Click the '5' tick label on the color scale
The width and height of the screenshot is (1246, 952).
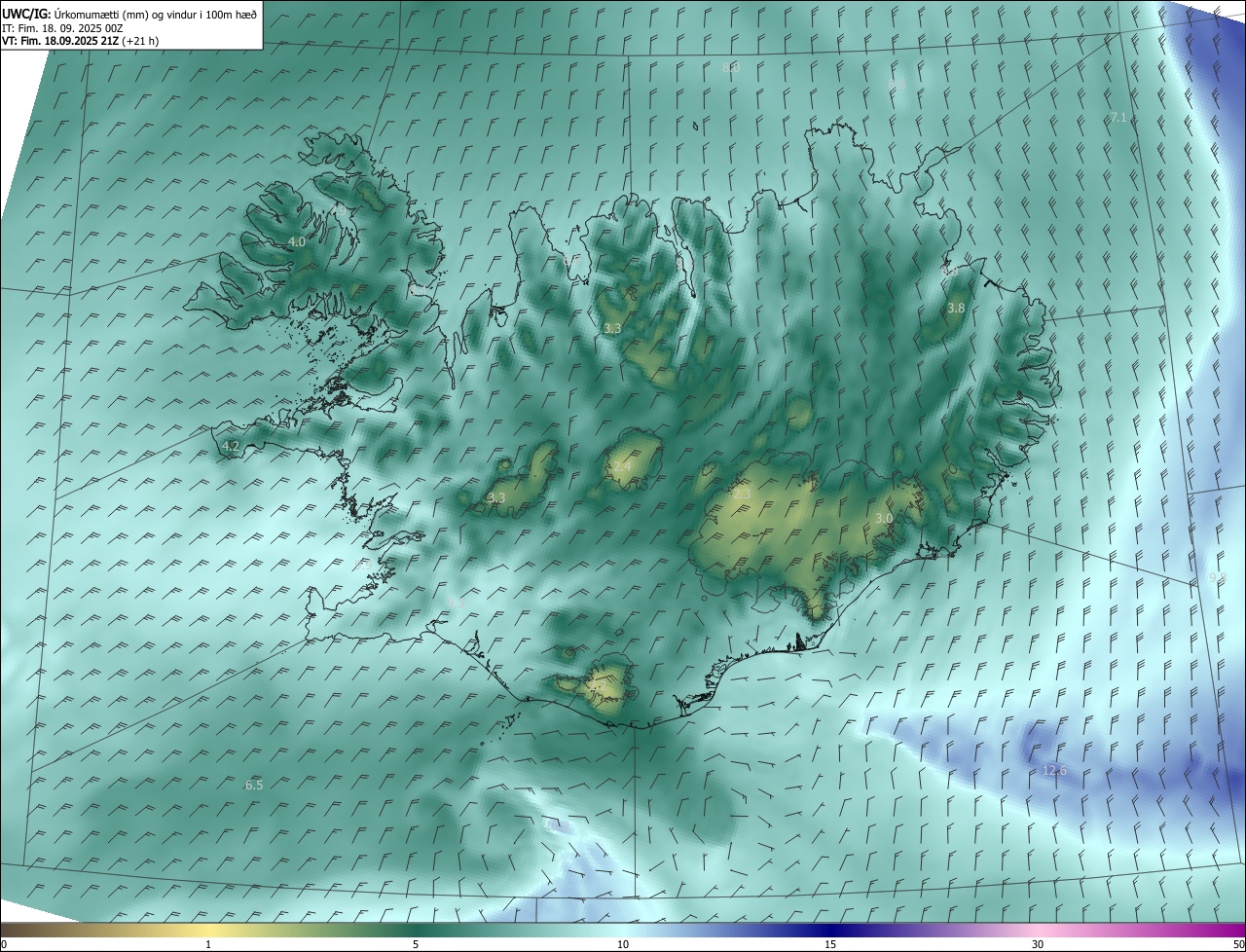[x=416, y=944]
